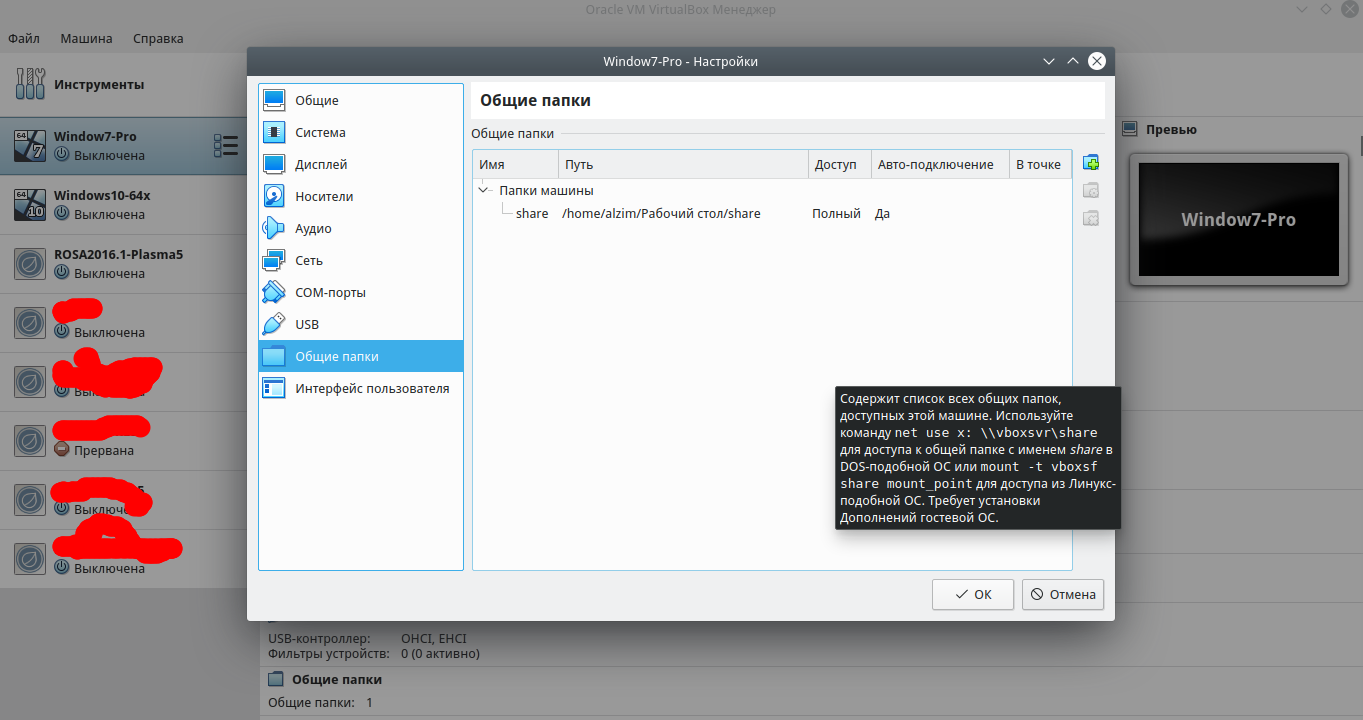The height and width of the screenshot is (720, 1363).
Task: Click the В точке column header
Action: point(1040,164)
